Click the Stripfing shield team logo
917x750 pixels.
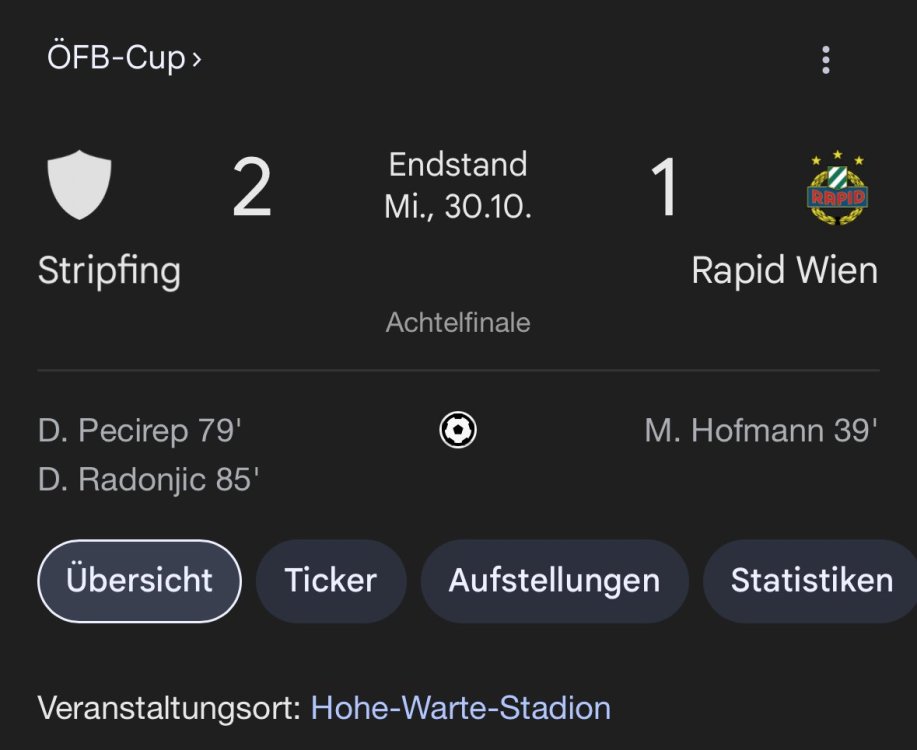click(79, 185)
